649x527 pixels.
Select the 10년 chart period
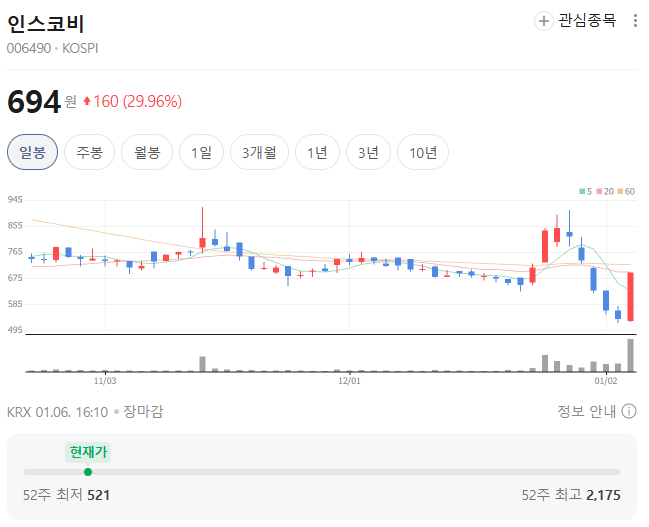pyautogui.click(x=423, y=152)
